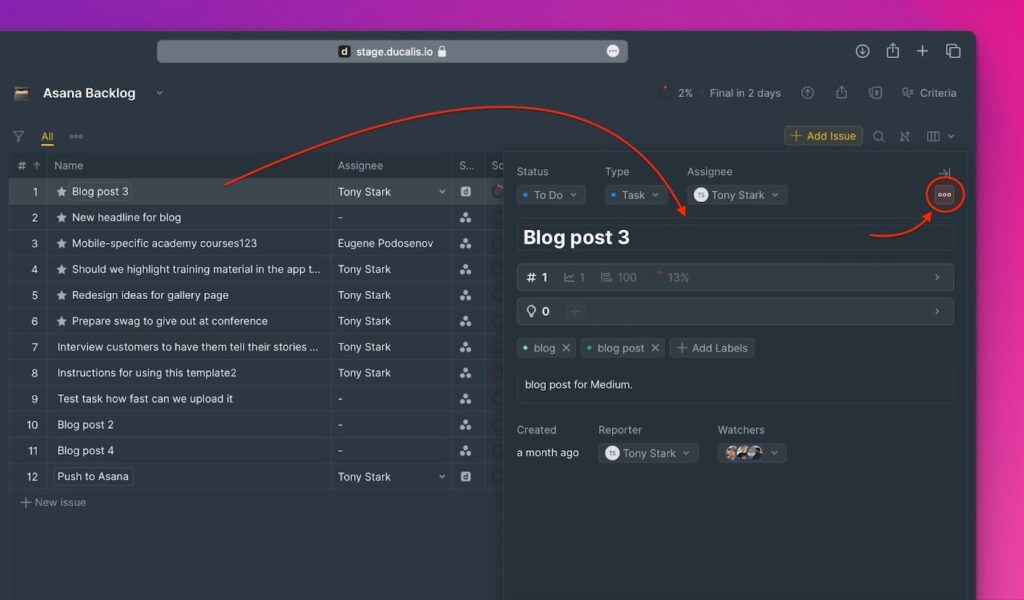This screenshot has height=600, width=1024.
Task: Open the Assignee Tony Stark dropdown in issue card
Action: coord(737,195)
